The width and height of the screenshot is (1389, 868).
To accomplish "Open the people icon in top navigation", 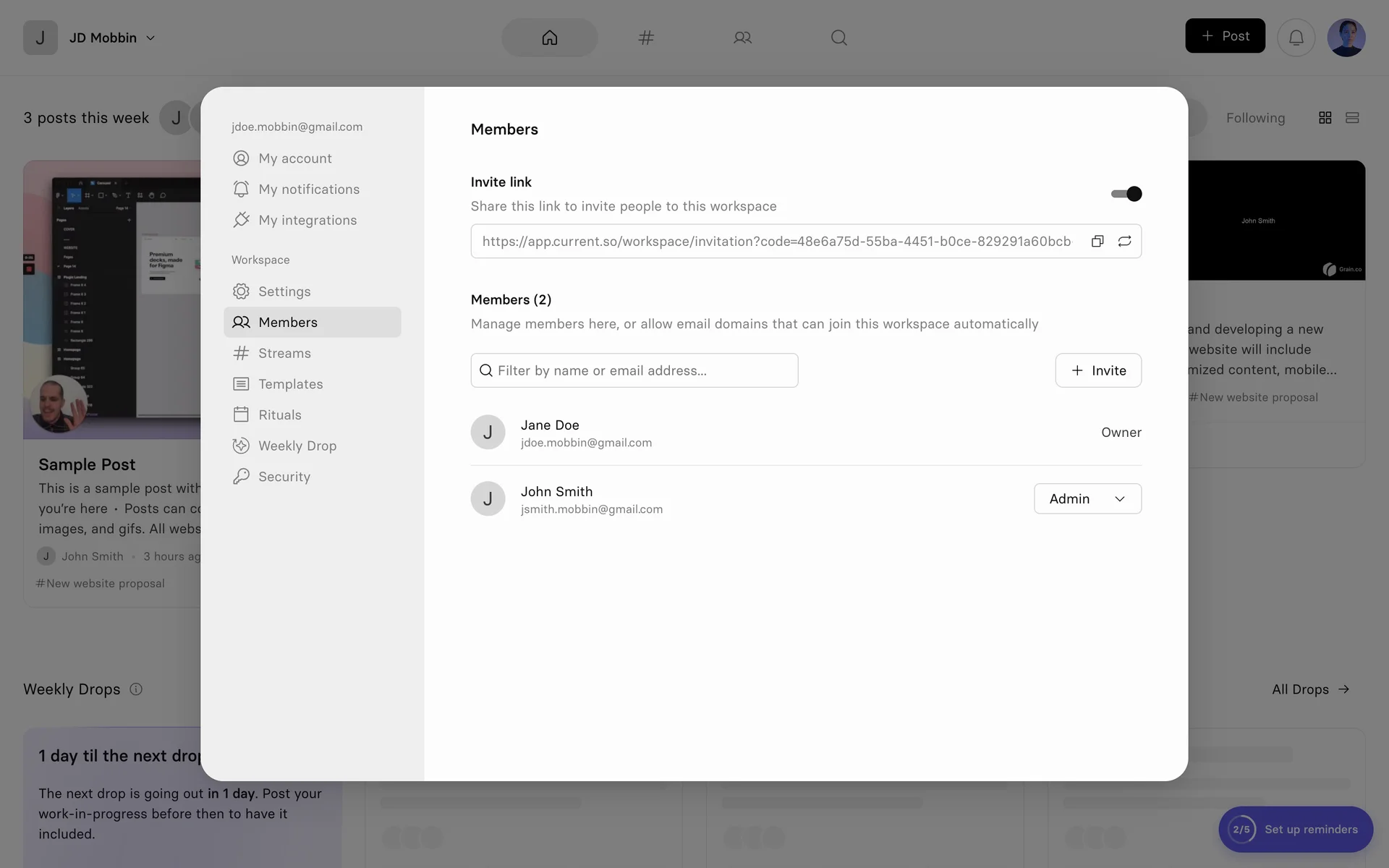I will coord(742,38).
